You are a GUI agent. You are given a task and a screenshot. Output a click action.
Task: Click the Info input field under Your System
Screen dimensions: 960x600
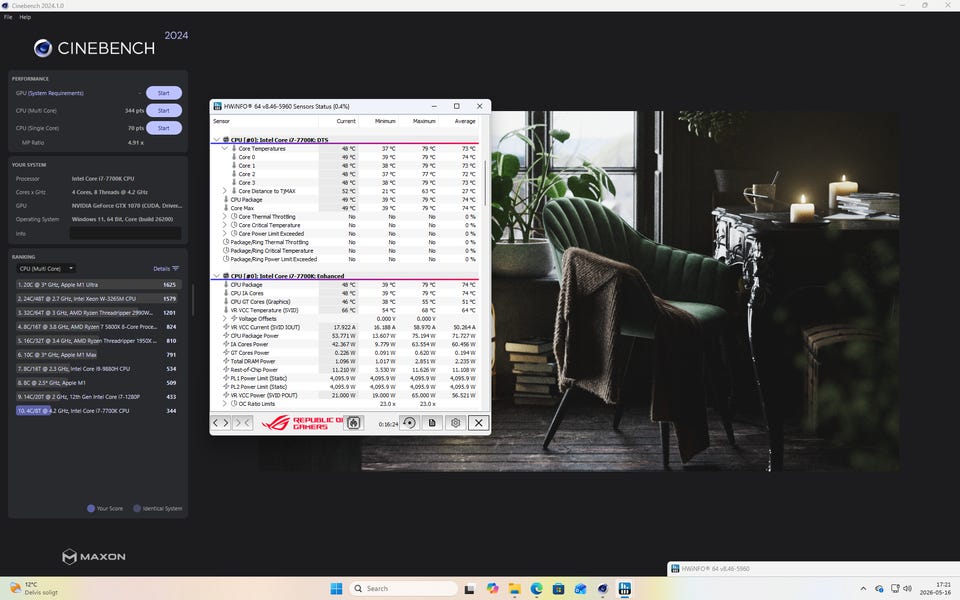[x=126, y=233]
